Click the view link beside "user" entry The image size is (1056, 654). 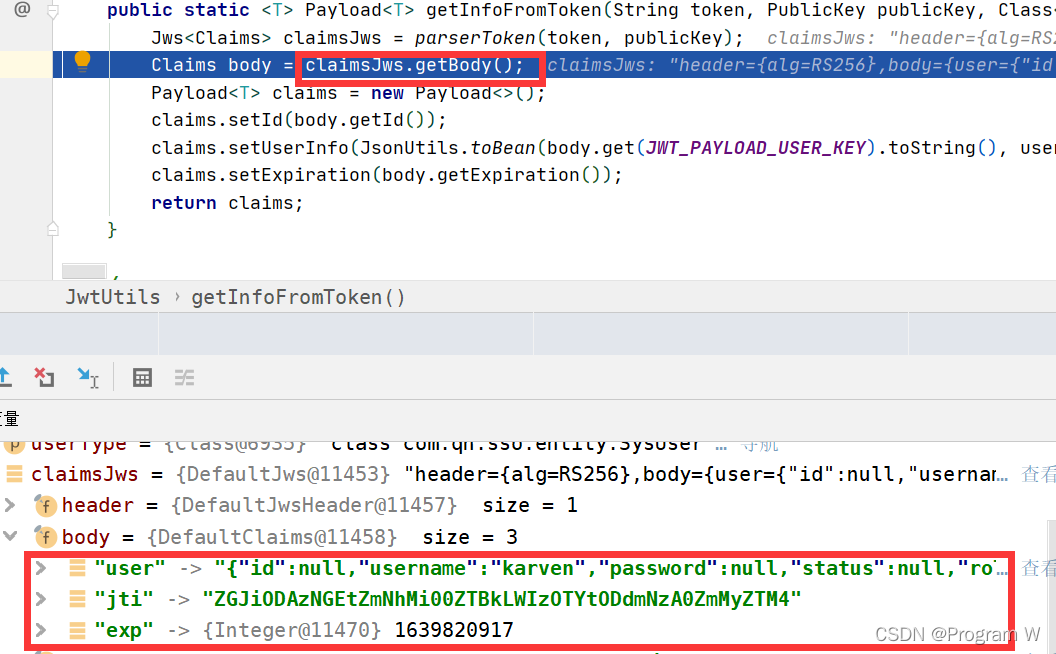pyautogui.click(x=1038, y=568)
